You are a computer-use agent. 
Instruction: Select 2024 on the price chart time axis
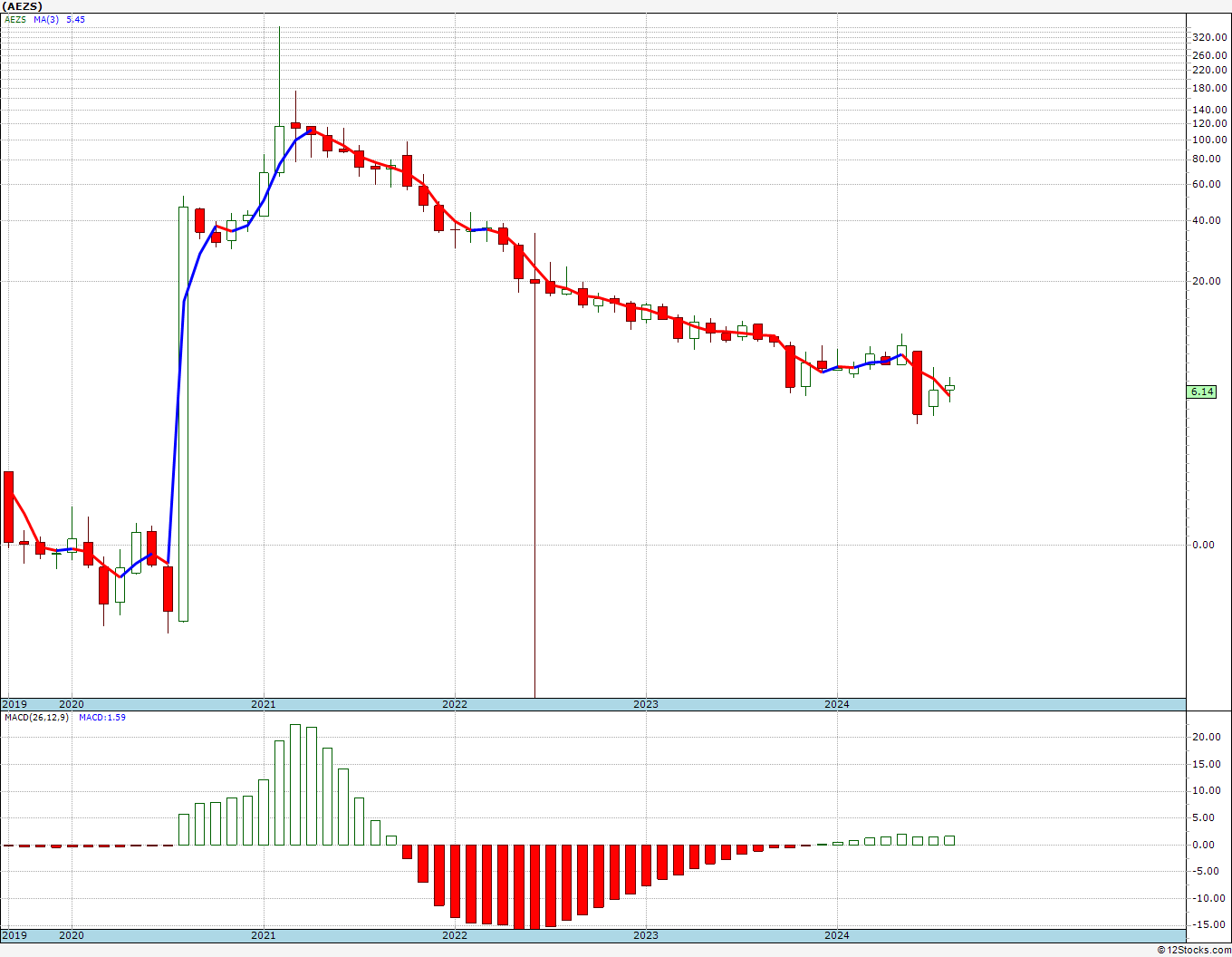click(837, 704)
